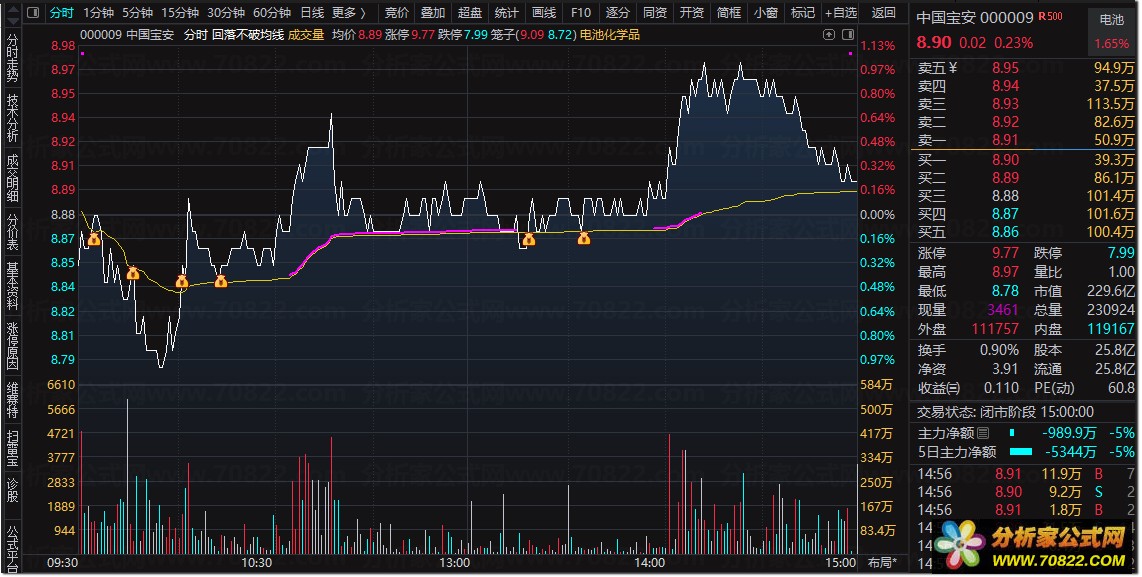This screenshot has height=577, width=1142.
Task: Click the 5日主力净额 cyan bar
Action: pos(1021,452)
